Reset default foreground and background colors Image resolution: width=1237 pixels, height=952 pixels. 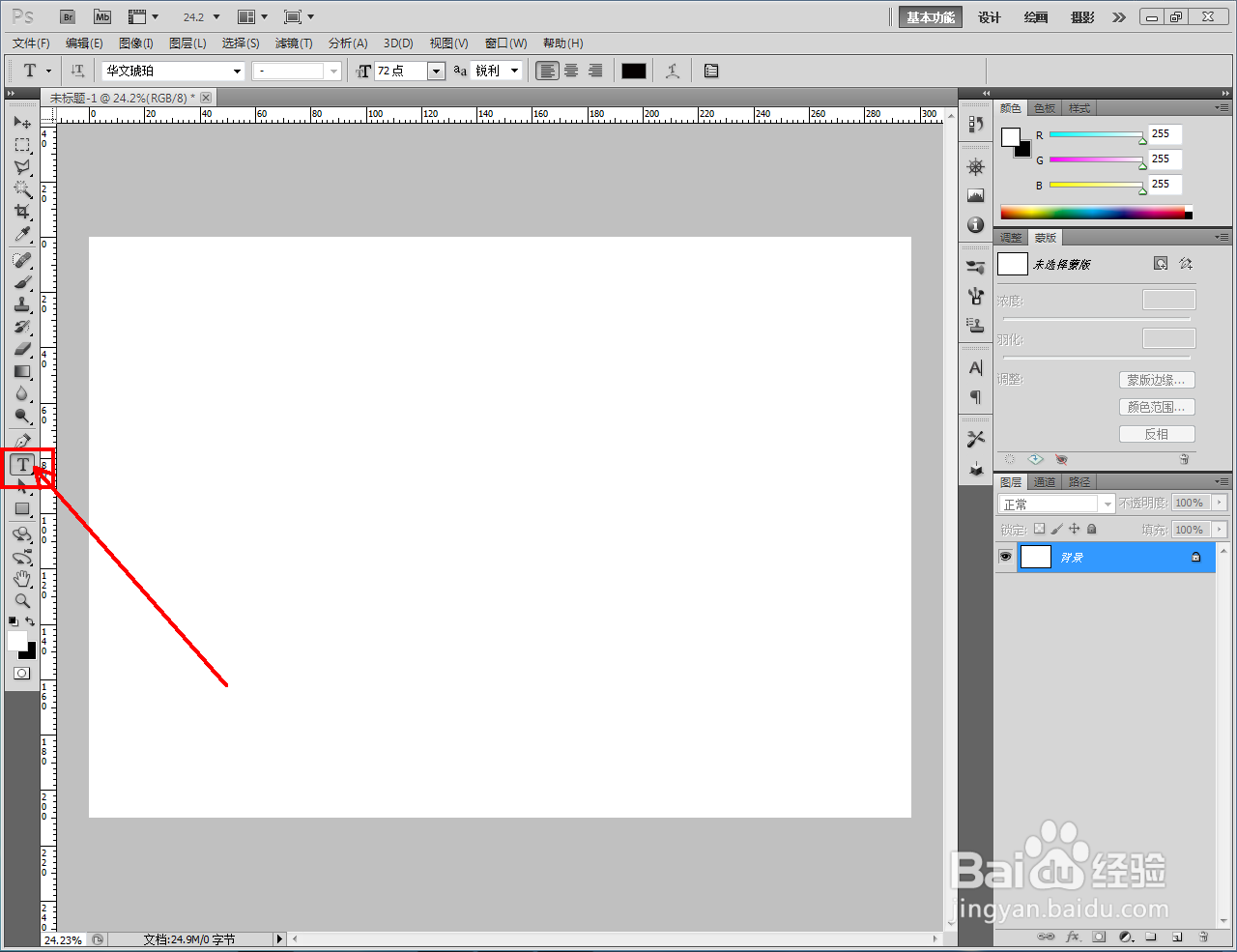14,621
